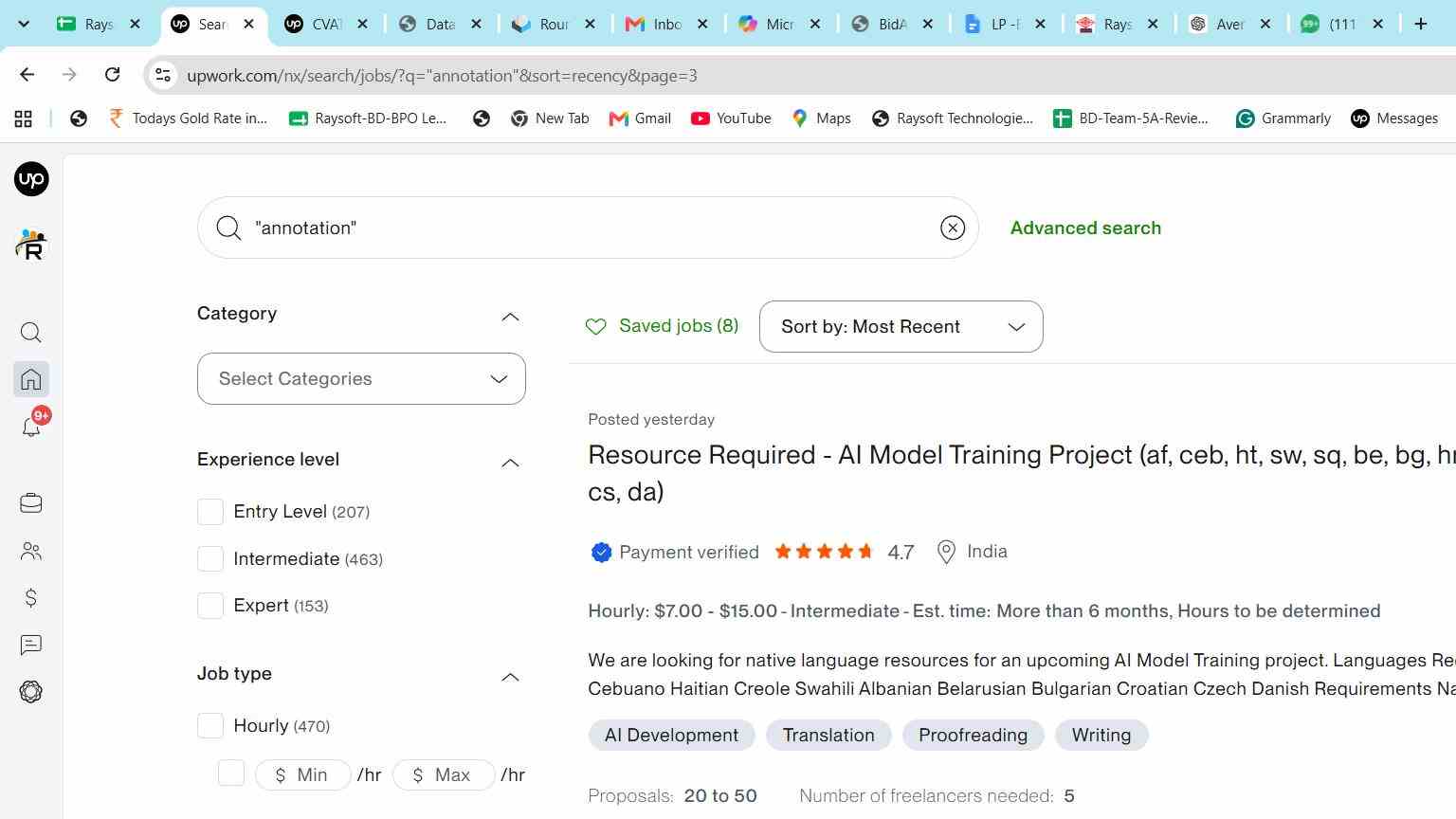This screenshot has width=1456, height=819.
Task: Check the Entry Level experience filter
Action: (210, 512)
